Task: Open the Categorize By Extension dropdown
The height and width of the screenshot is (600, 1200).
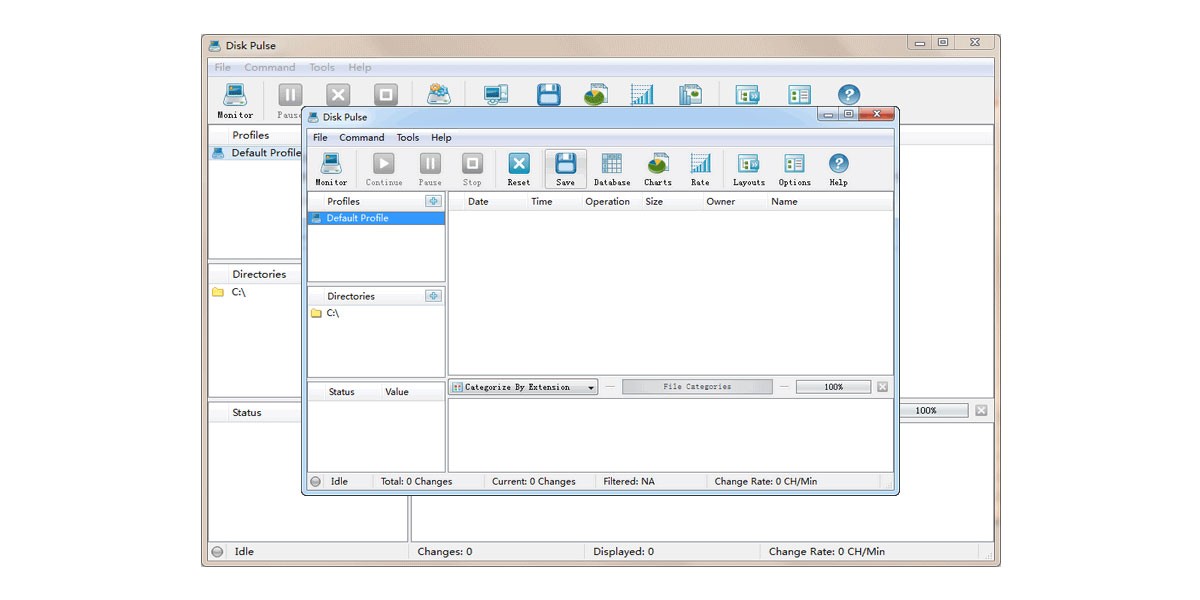Action: click(x=523, y=387)
